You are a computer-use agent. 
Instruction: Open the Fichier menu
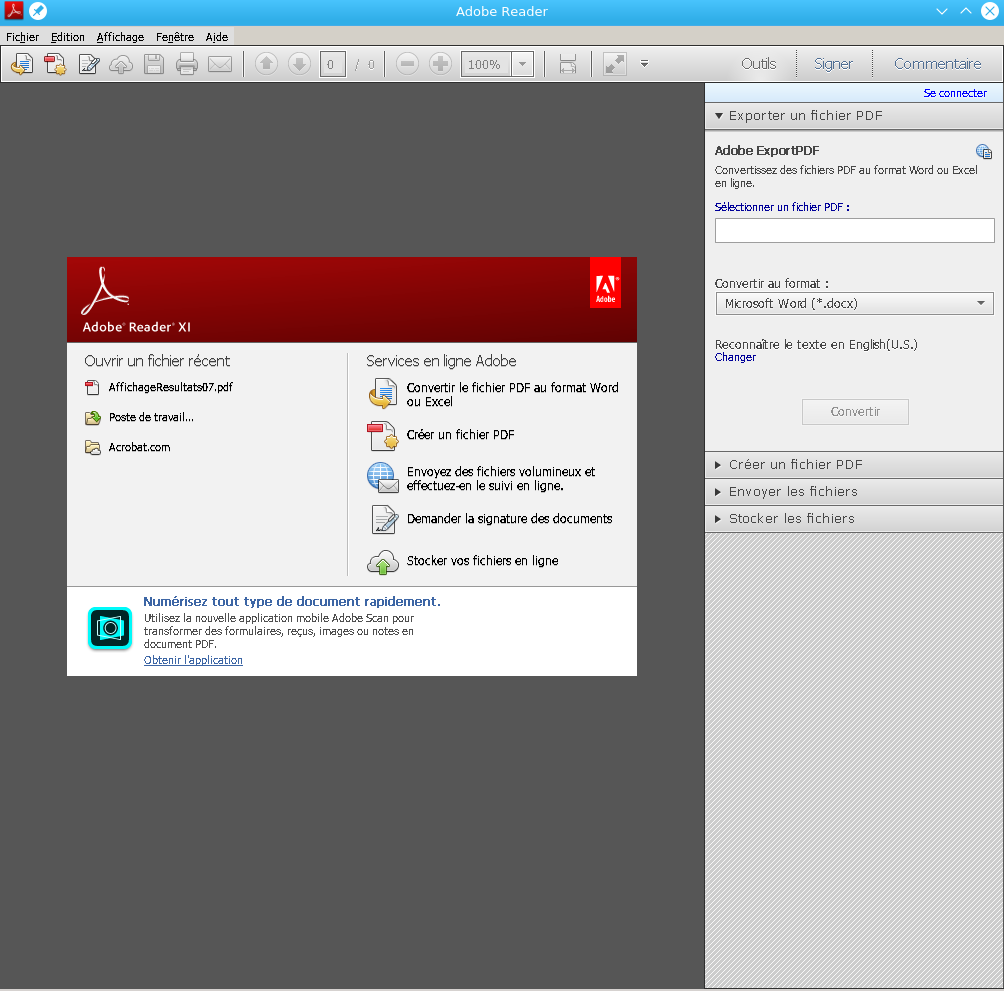(22, 37)
